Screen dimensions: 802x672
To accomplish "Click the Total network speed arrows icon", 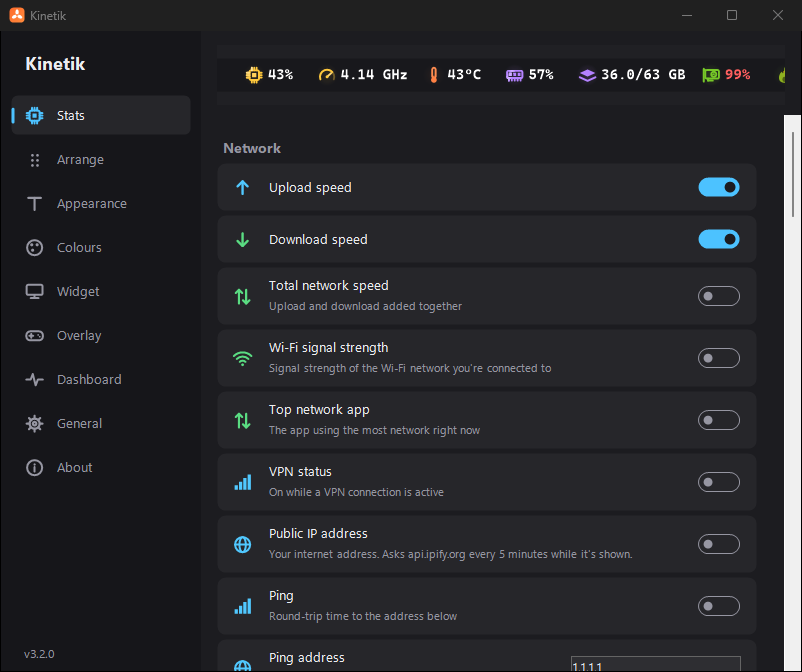I will (x=242, y=296).
